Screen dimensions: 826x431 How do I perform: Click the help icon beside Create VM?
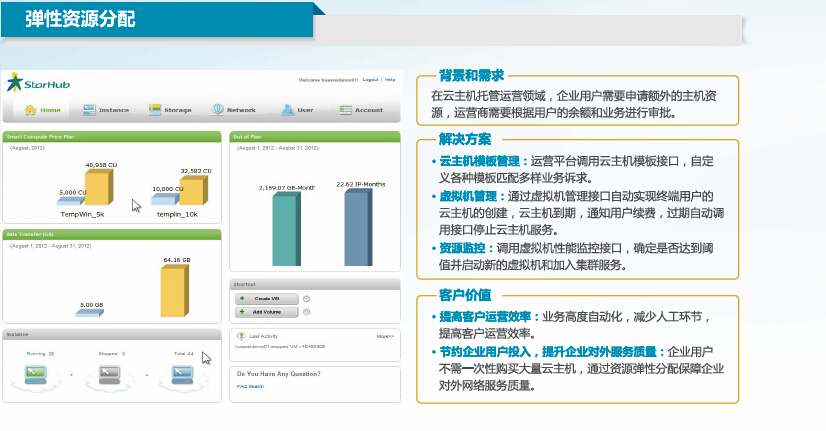click(306, 298)
